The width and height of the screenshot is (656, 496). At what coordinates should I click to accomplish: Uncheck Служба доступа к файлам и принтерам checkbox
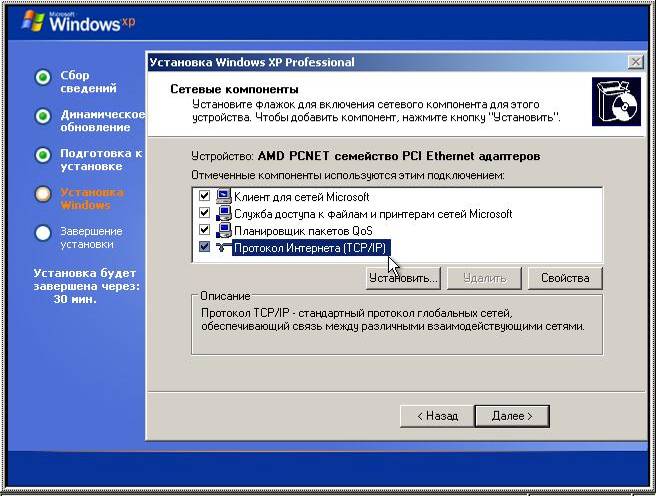(204, 213)
